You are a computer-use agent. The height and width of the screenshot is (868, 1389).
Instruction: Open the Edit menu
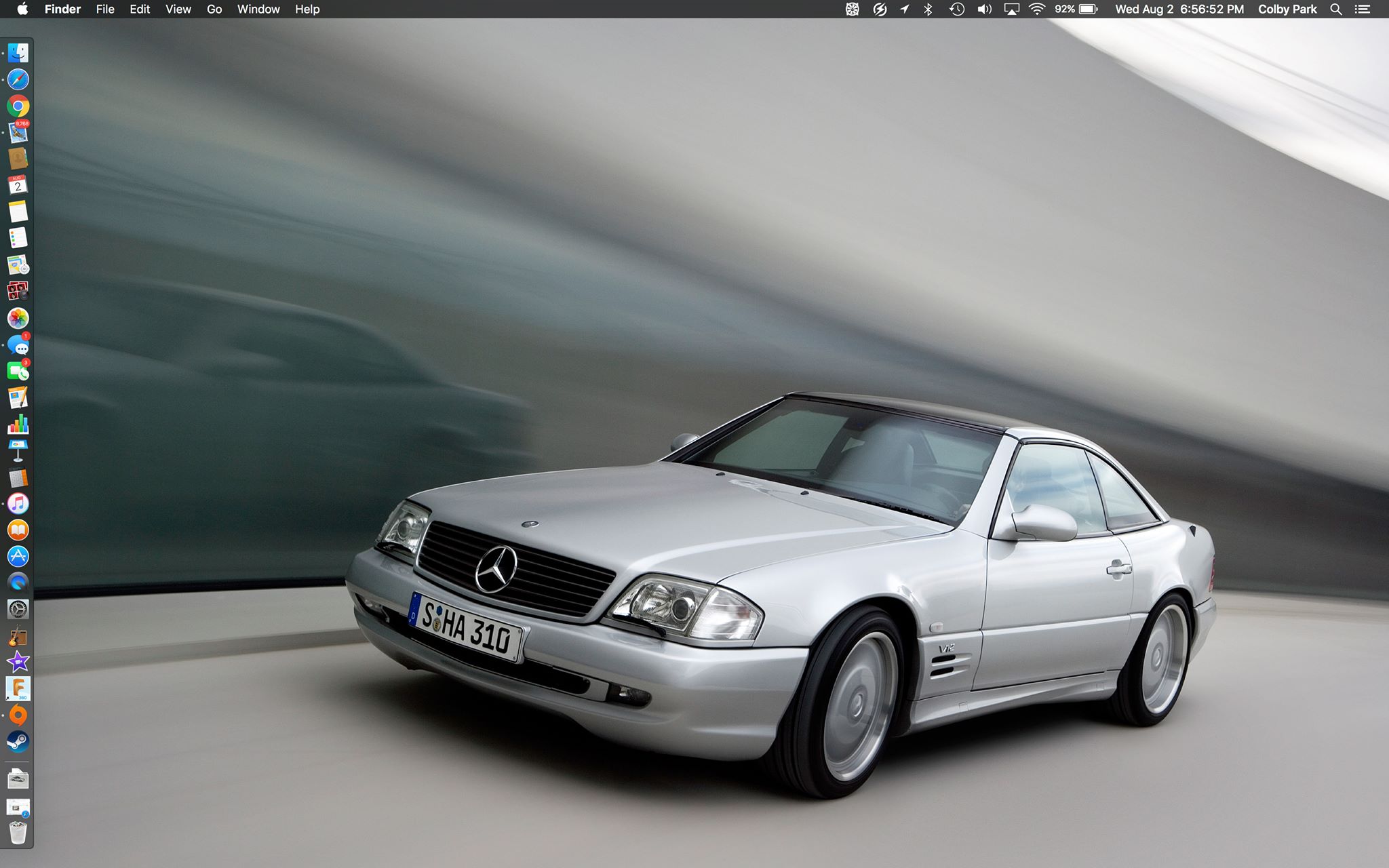pos(140,9)
